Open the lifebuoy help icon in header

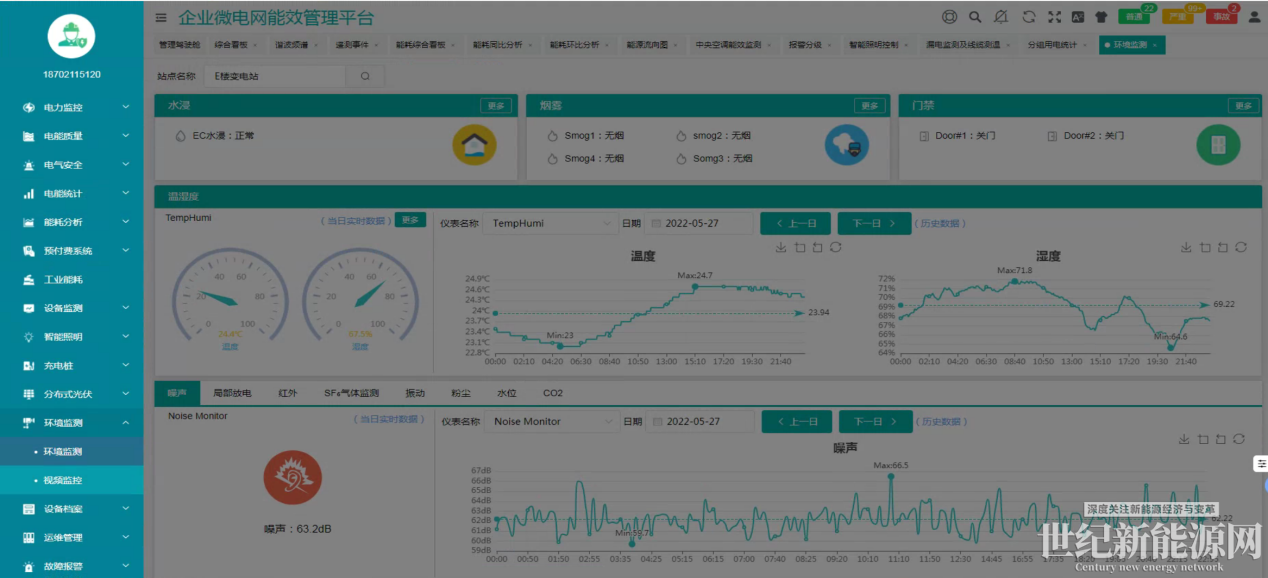pos(949,17)
